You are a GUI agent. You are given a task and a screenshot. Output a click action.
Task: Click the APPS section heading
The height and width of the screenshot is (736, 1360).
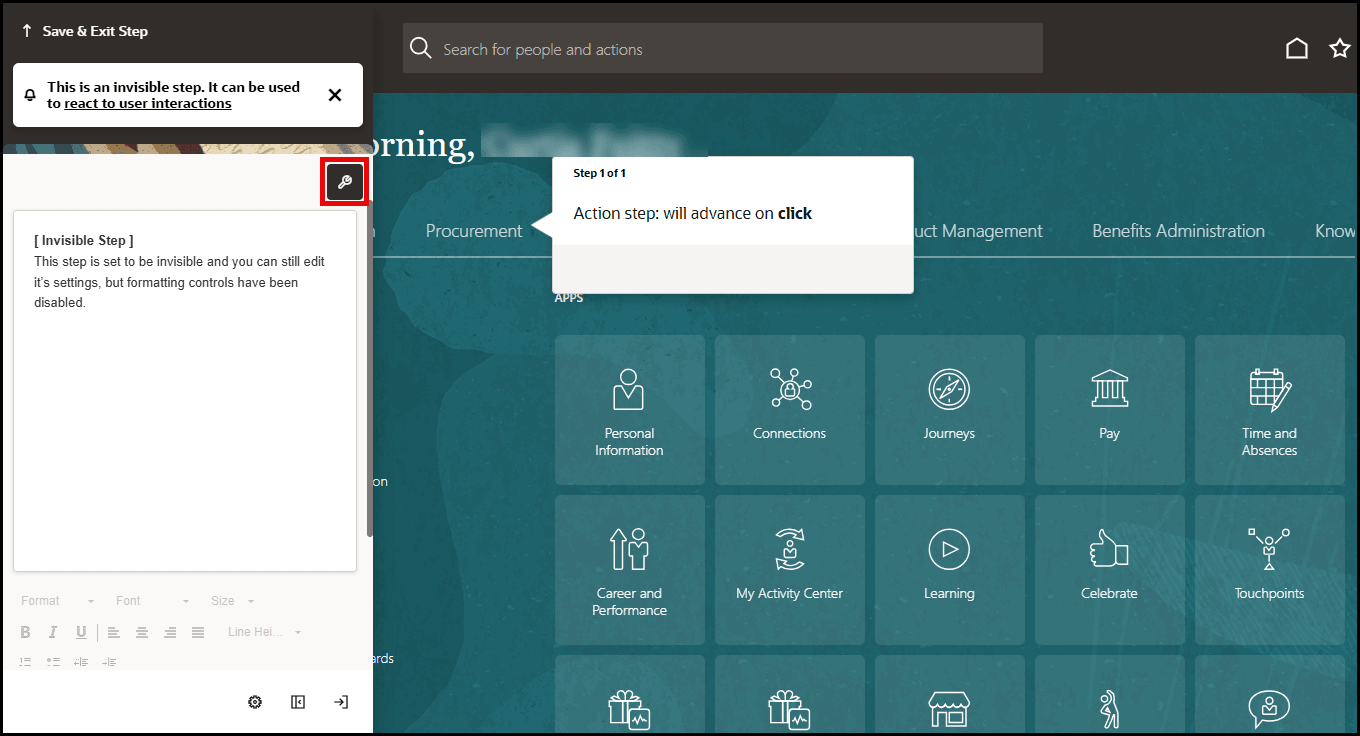[569, 298]
